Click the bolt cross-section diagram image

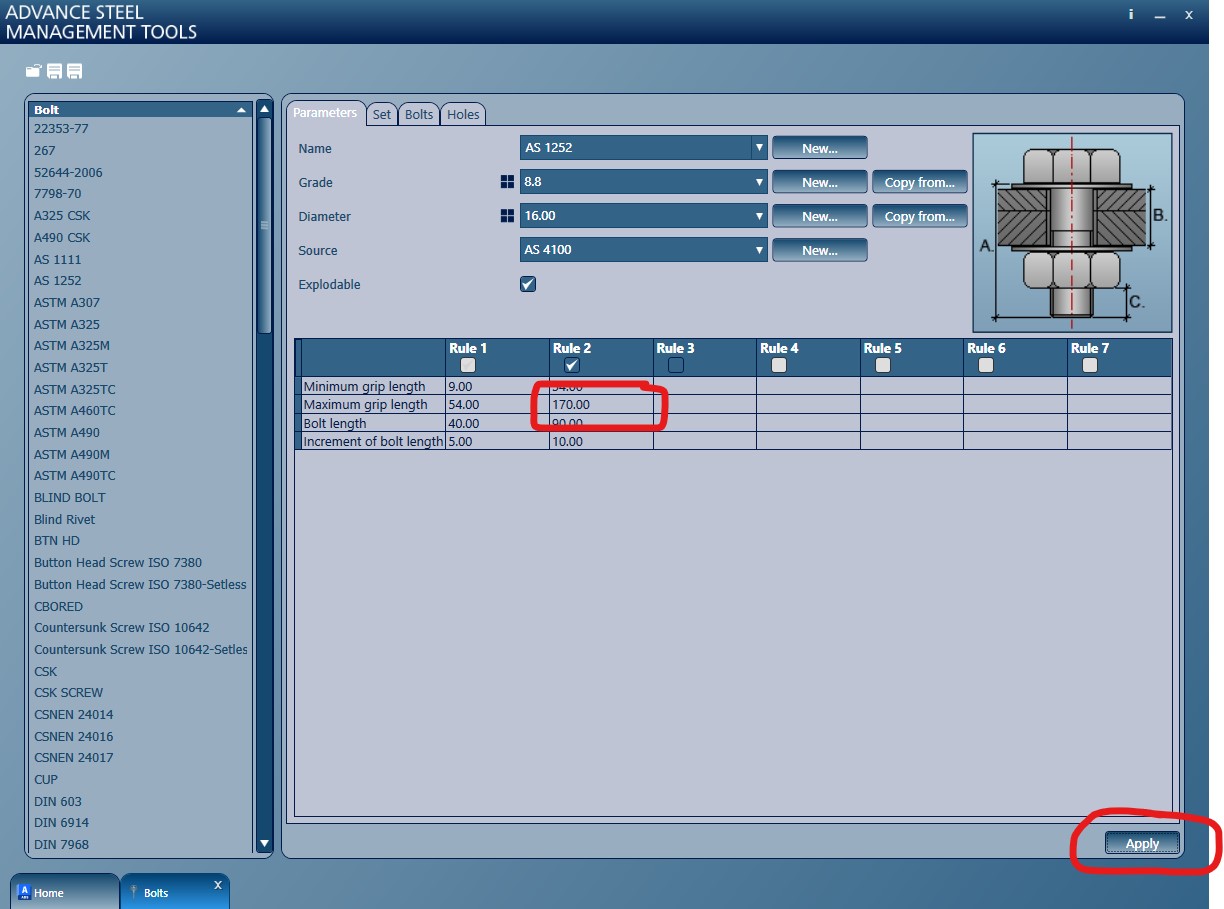pyautogui.click(x=1072, y=232)
